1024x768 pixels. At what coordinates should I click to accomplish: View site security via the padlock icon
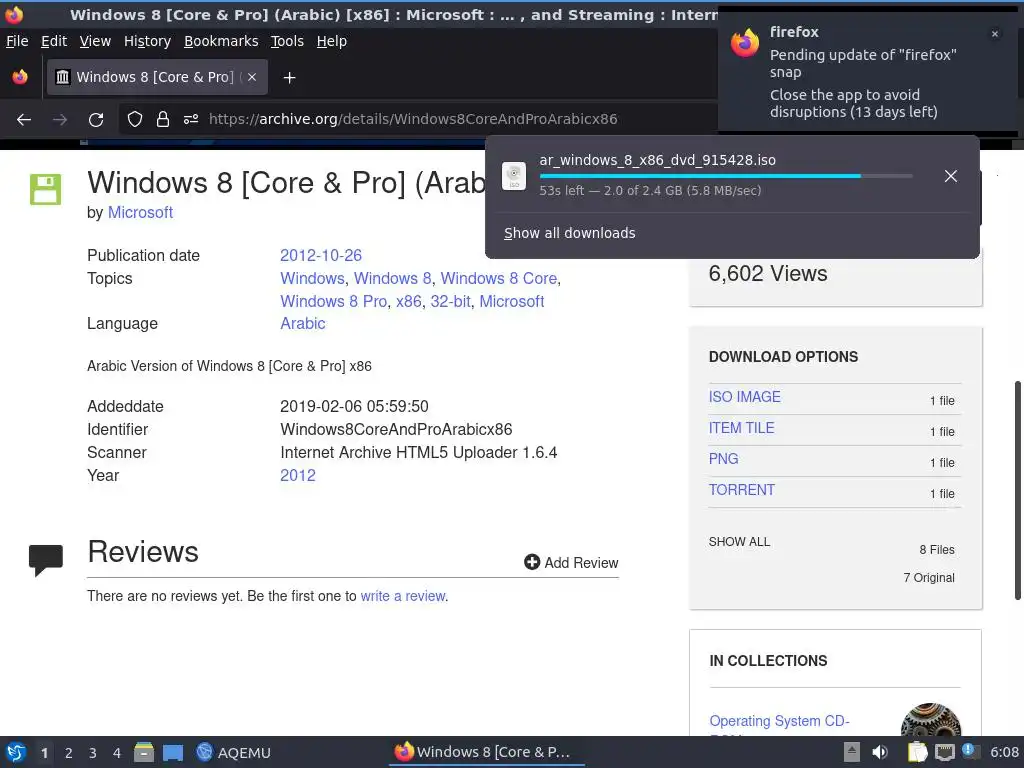click(163, 119)
